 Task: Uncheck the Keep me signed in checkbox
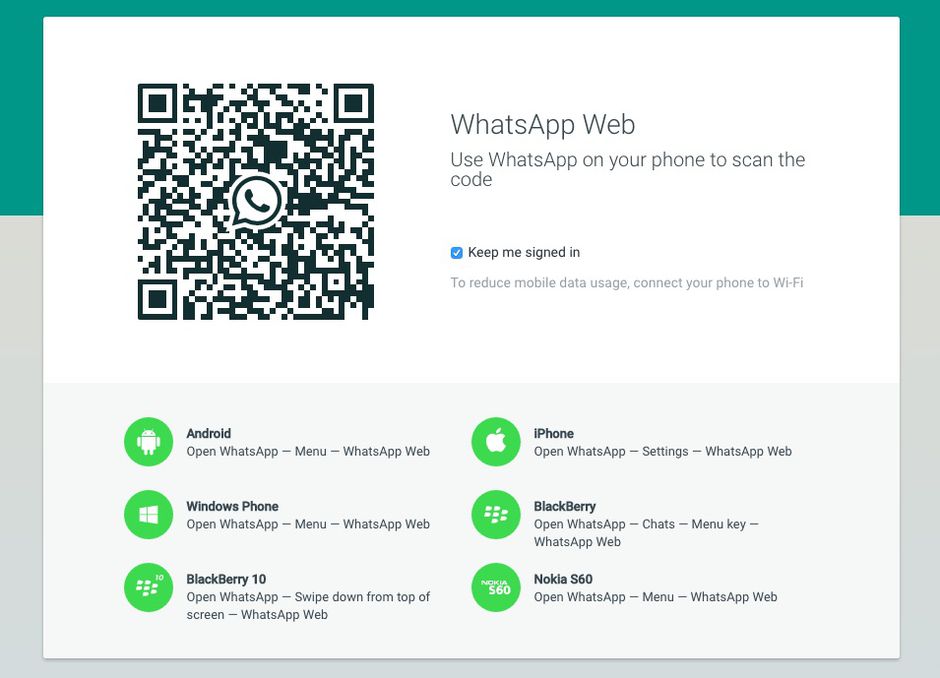click(457, 253)
